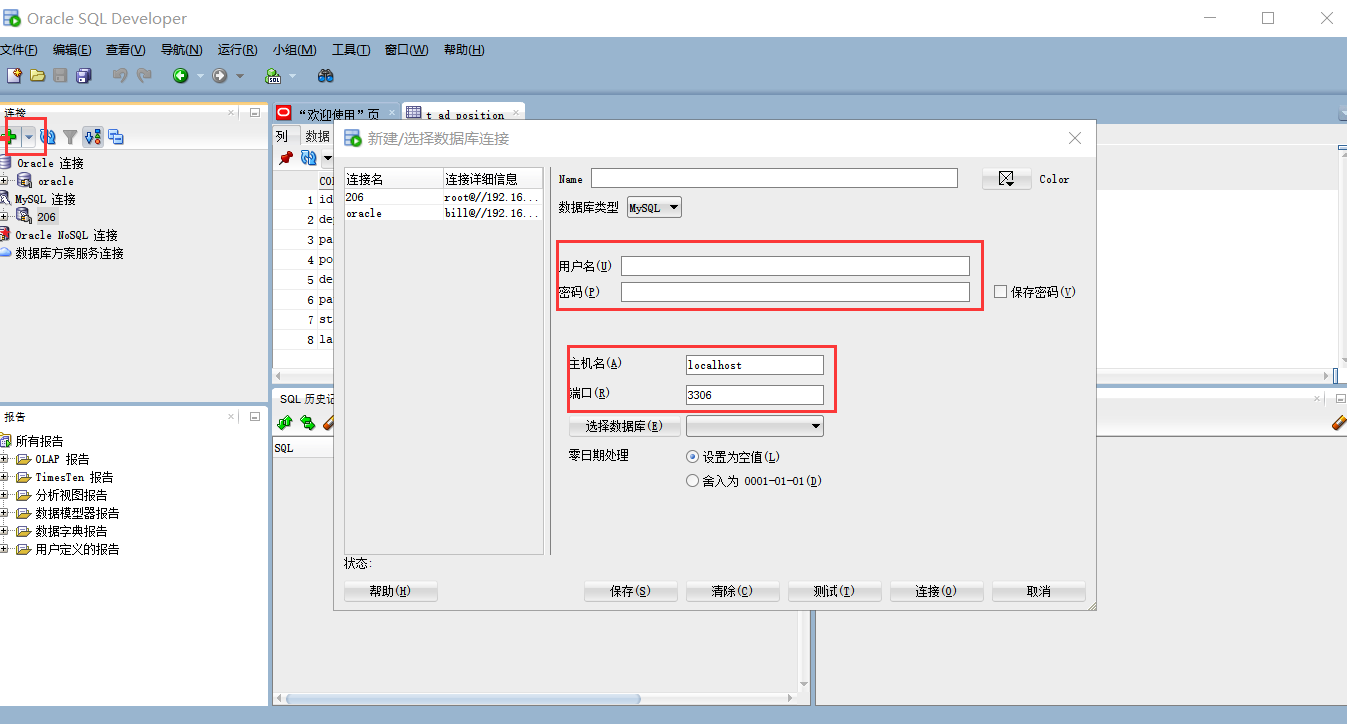Select the oracle row in connection list

pyautogui.click(x=444, y=213)
